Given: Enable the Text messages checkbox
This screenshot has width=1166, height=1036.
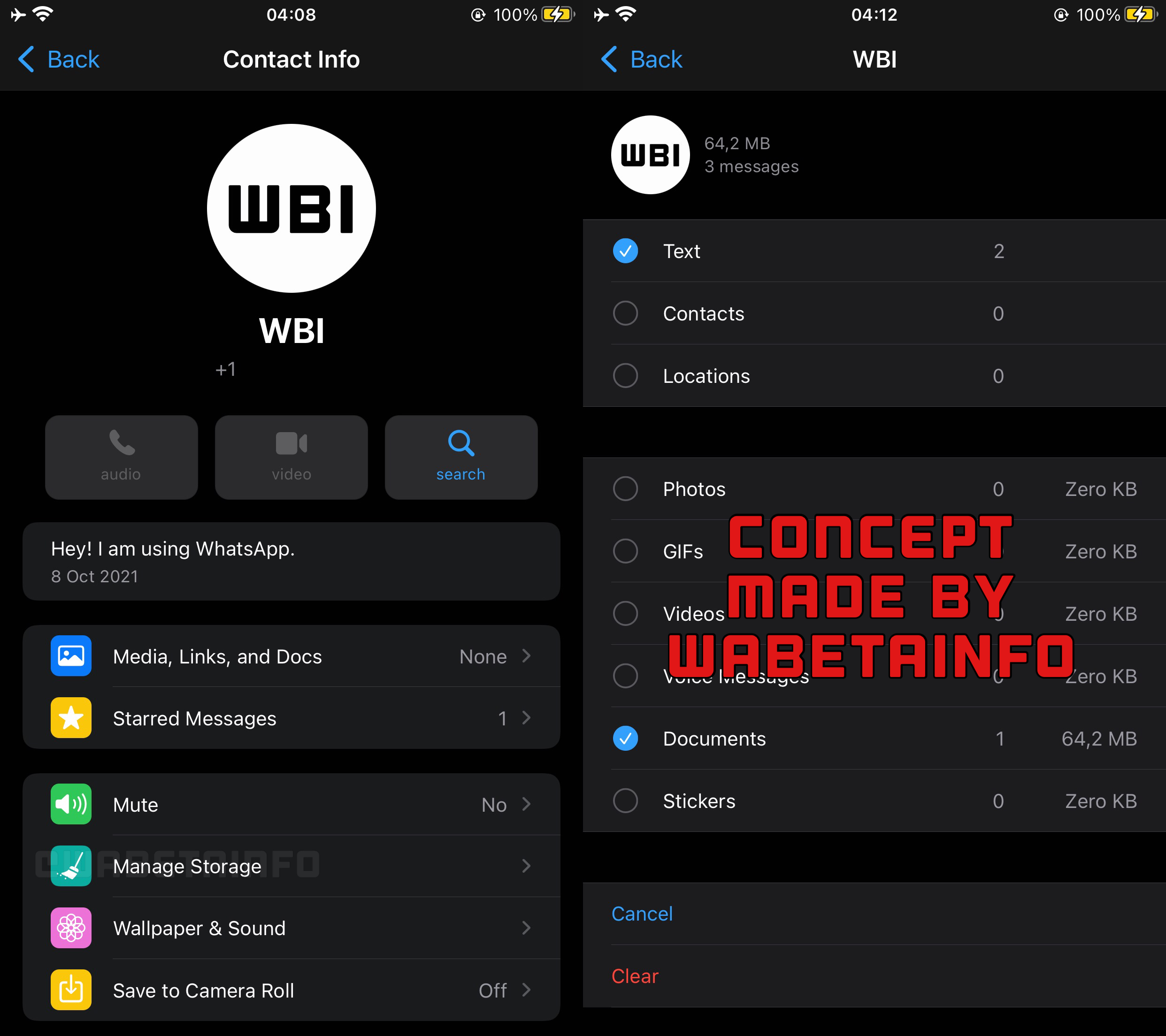Looking at the screenshot, I should click(624, 251).
